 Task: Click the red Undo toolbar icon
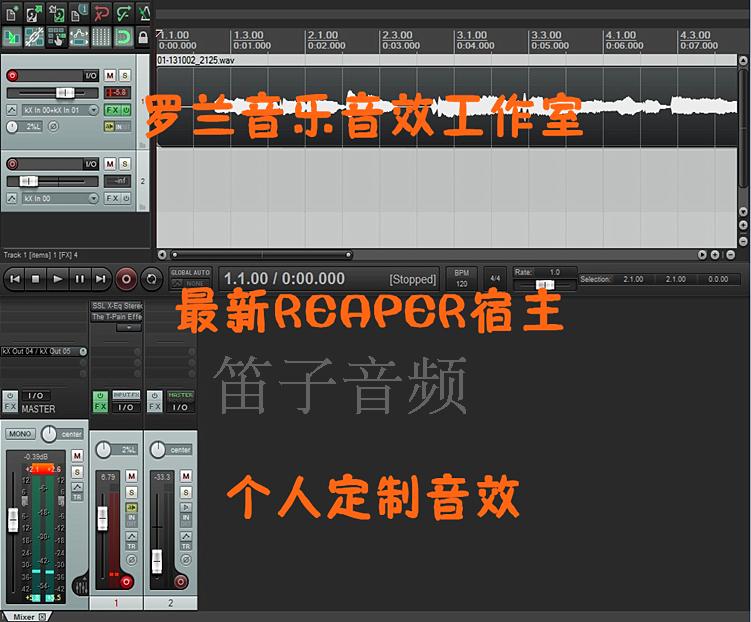(x=101, y=13)
